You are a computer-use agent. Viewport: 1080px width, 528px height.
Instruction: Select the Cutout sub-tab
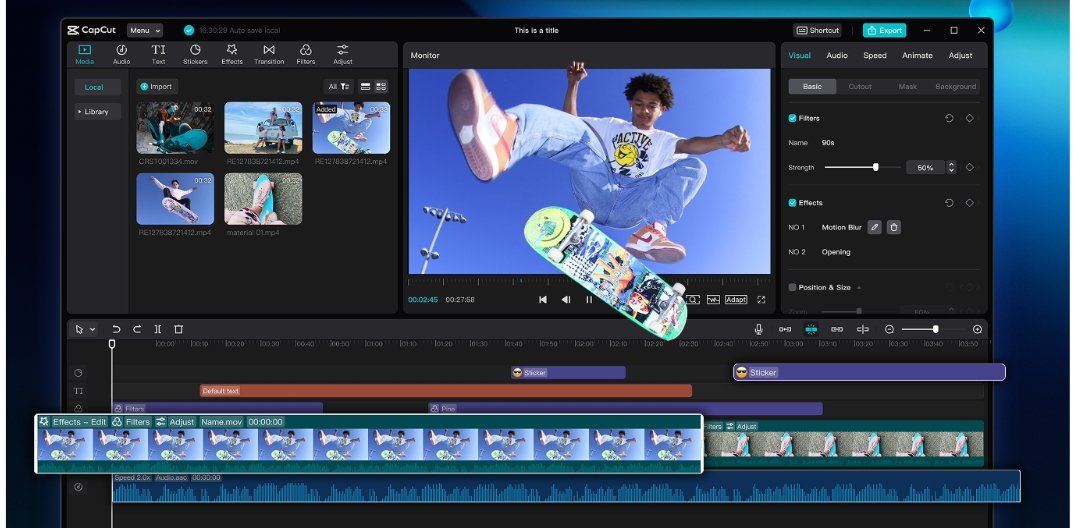click(860, 87)
